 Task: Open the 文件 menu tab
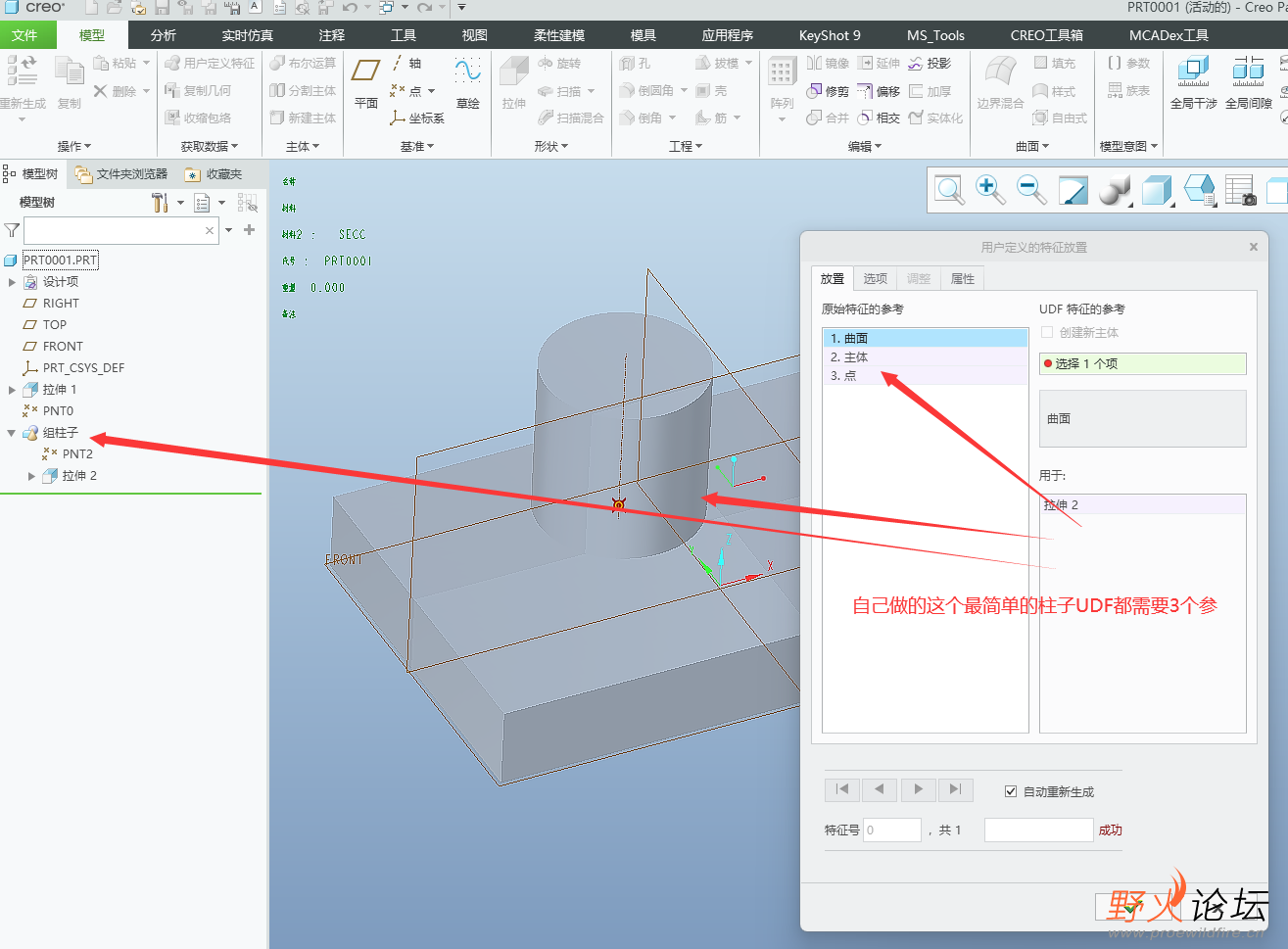tap(25, 35)
